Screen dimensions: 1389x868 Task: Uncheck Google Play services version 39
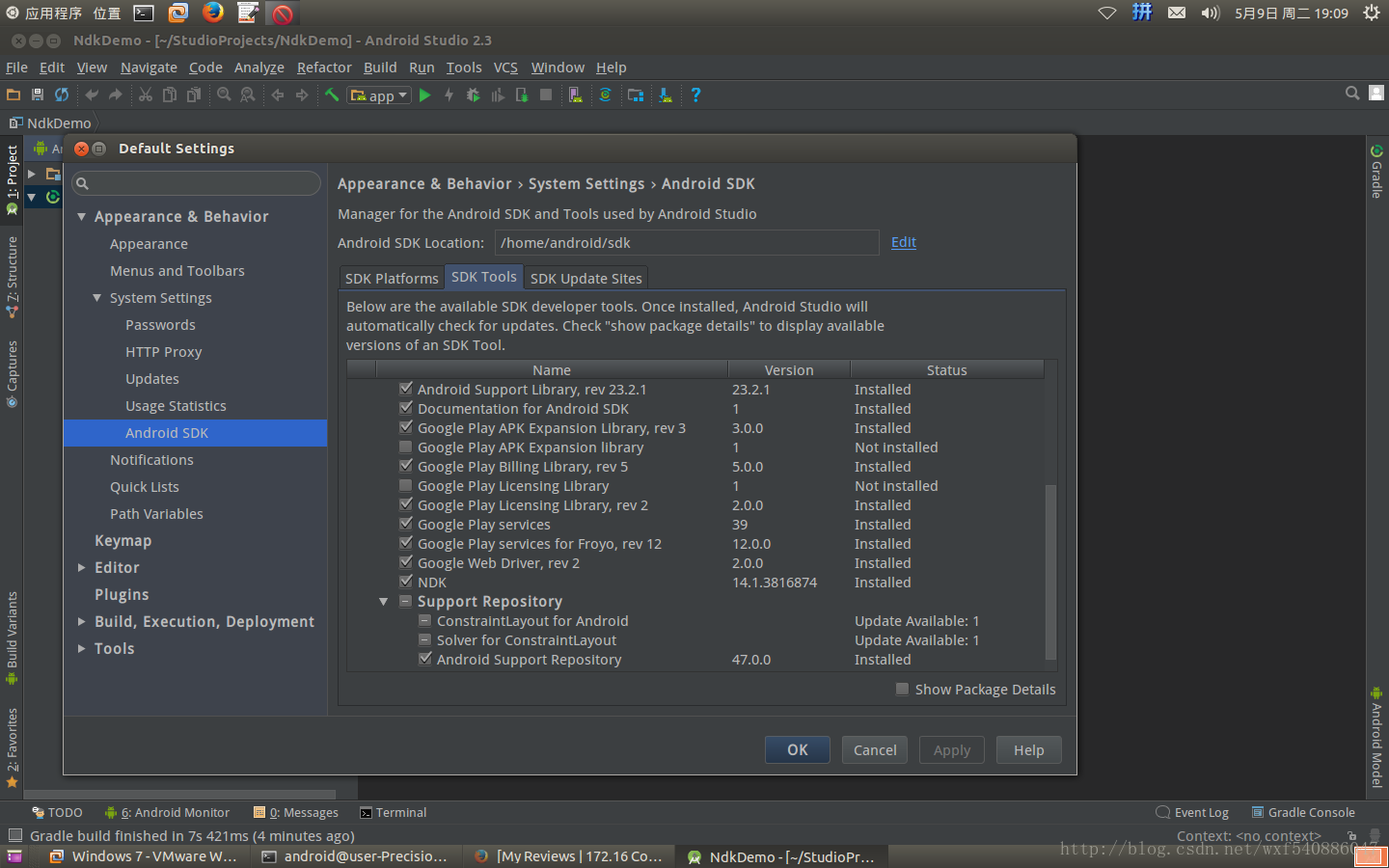406,524
